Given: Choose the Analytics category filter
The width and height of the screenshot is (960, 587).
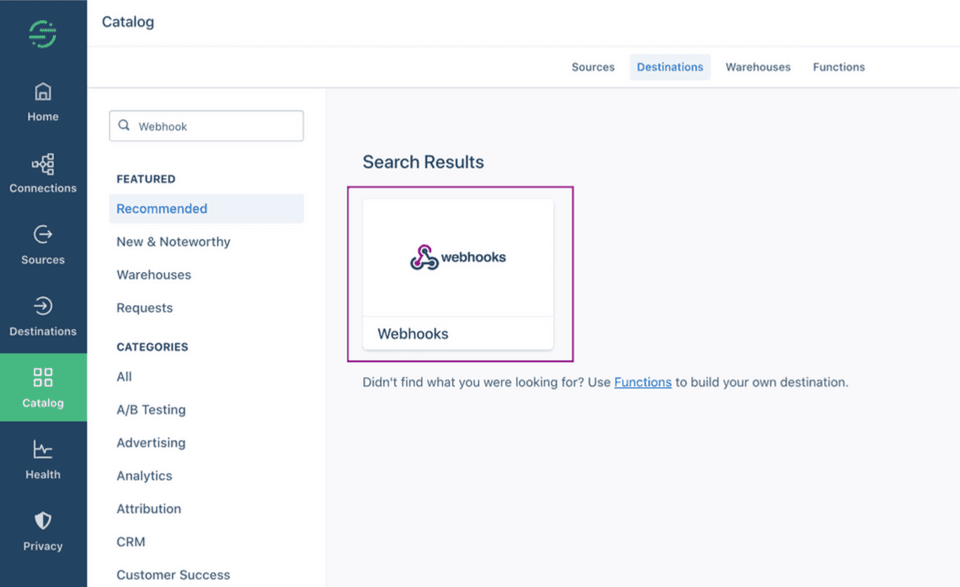Looking at the screenshot, I should [144, 475].
